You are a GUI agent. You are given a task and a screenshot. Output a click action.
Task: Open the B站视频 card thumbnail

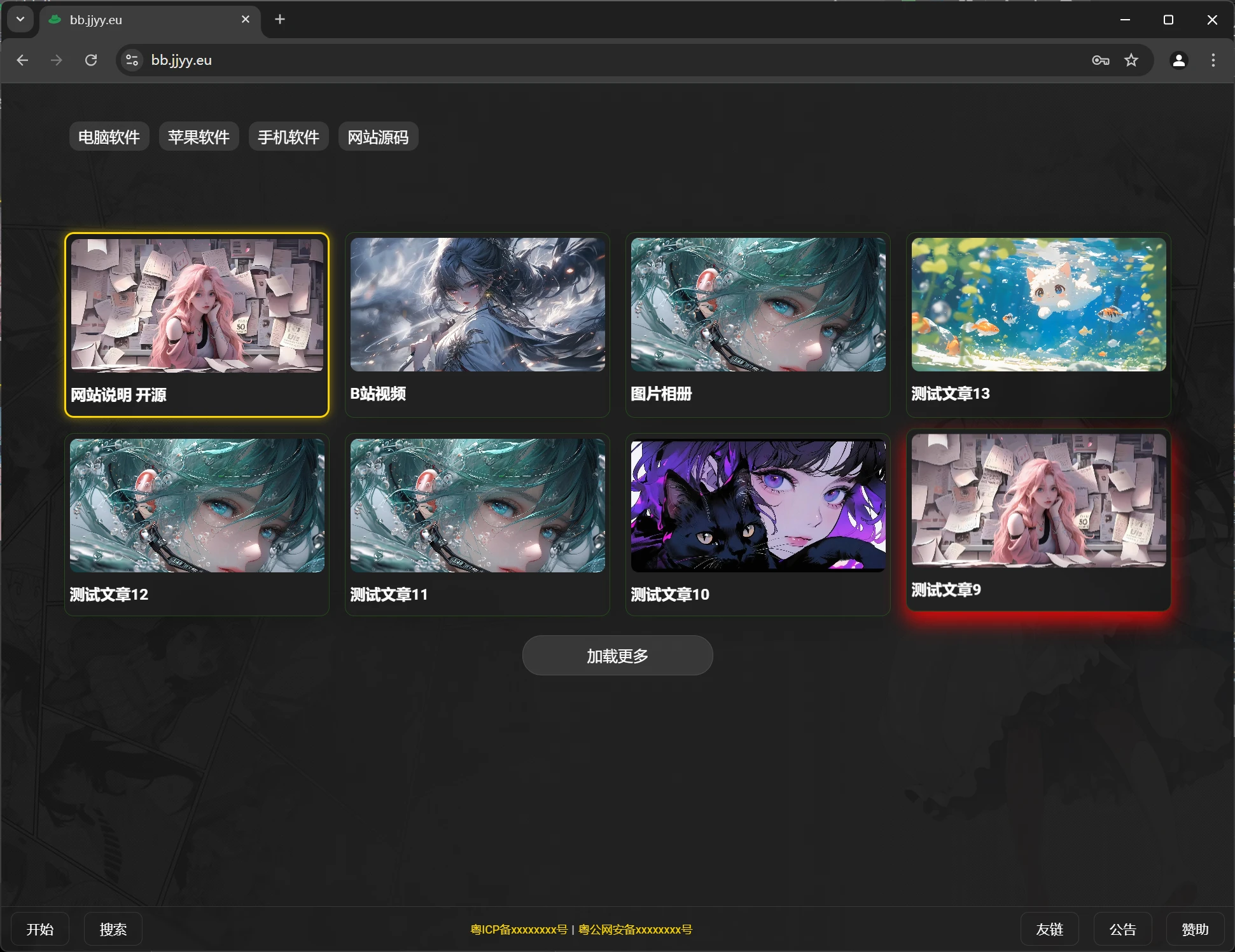[477, 305]
